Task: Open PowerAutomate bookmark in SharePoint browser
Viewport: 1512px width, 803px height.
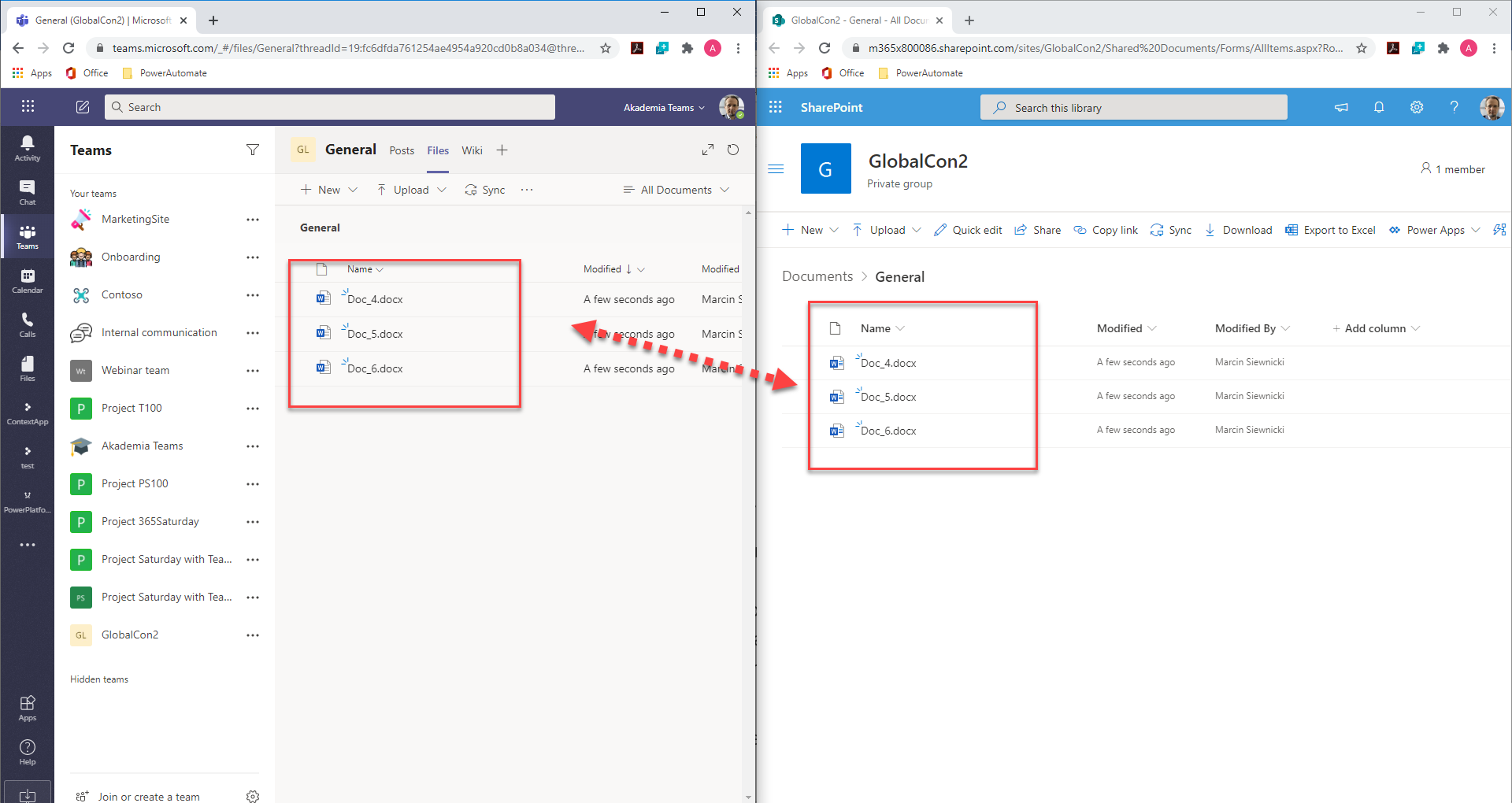Action: [x=921, y=73]
